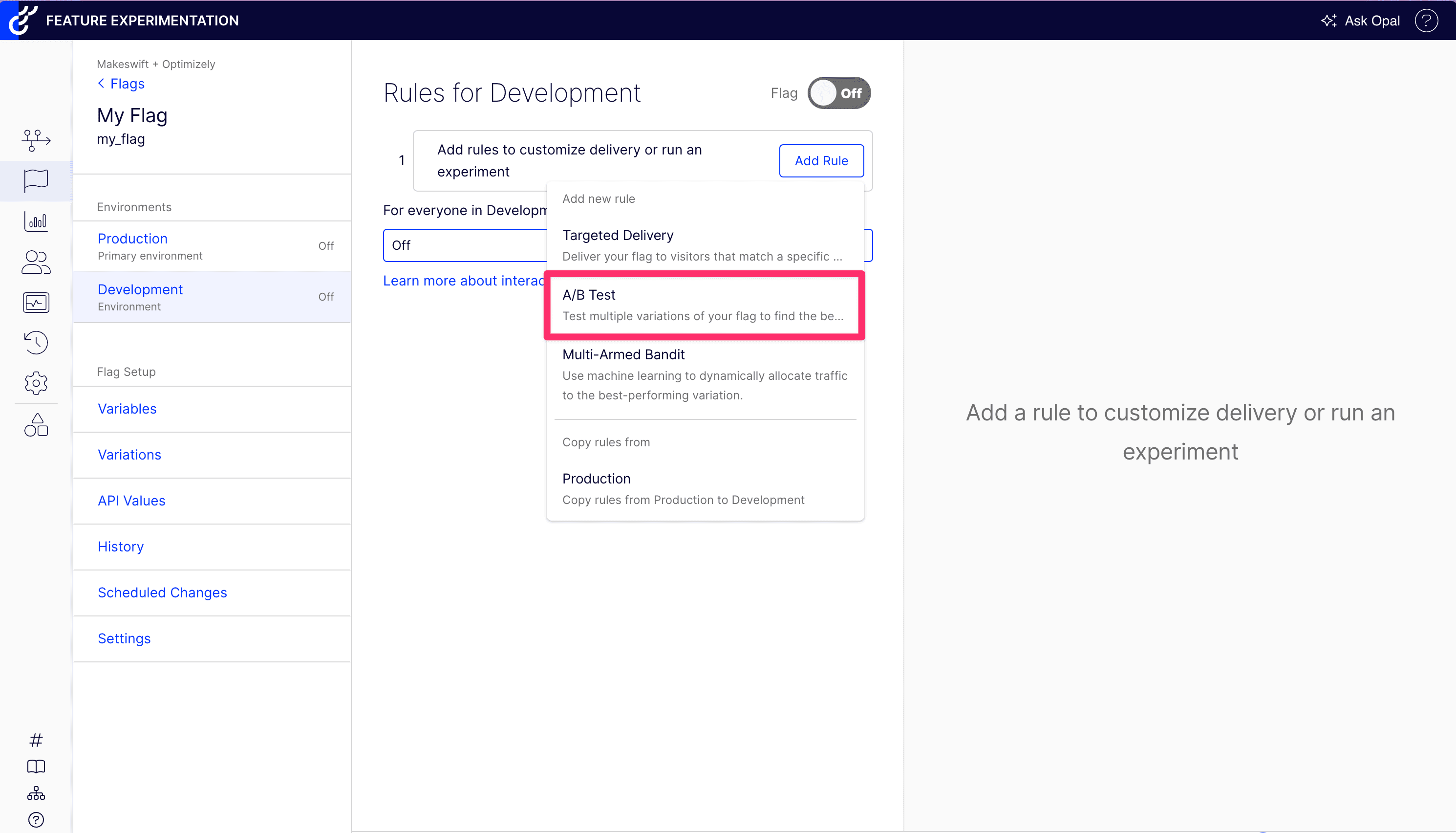This screenshot has height=833, width=1456.
Task: Open the Audiences people icon
Action: [x=36, y=262]
